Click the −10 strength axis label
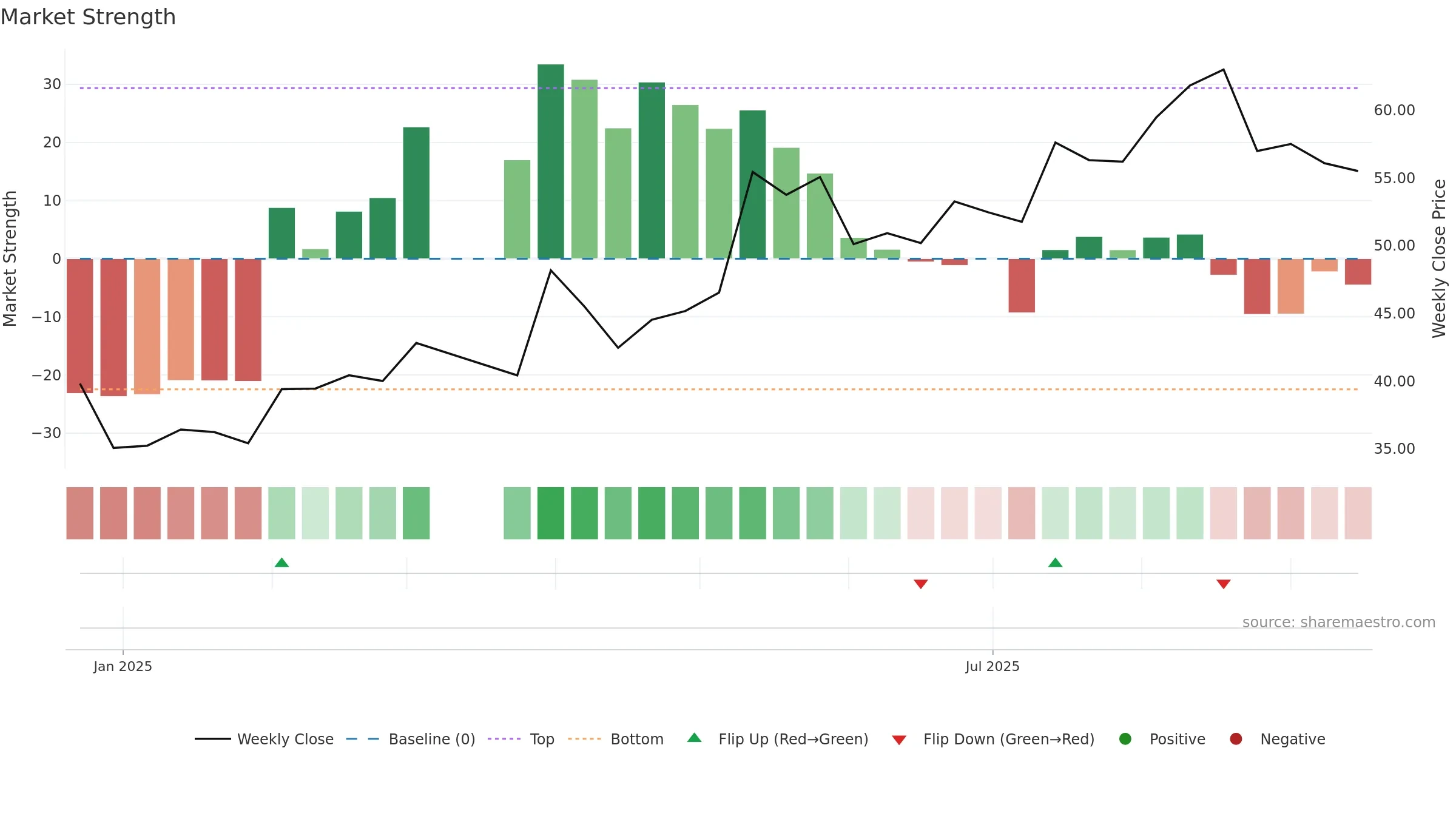Image resolution: width=1456 pixels, height=819 pixels. 47,317
